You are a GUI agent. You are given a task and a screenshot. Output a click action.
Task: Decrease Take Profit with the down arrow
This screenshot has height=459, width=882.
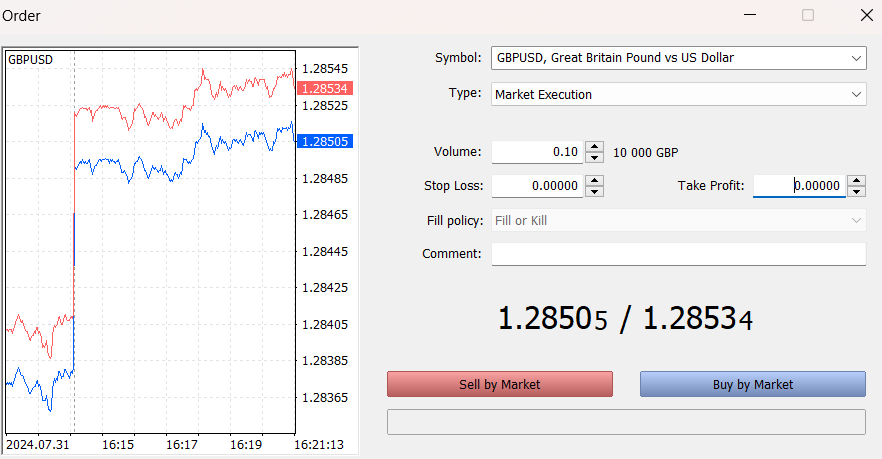click(857, 191)
